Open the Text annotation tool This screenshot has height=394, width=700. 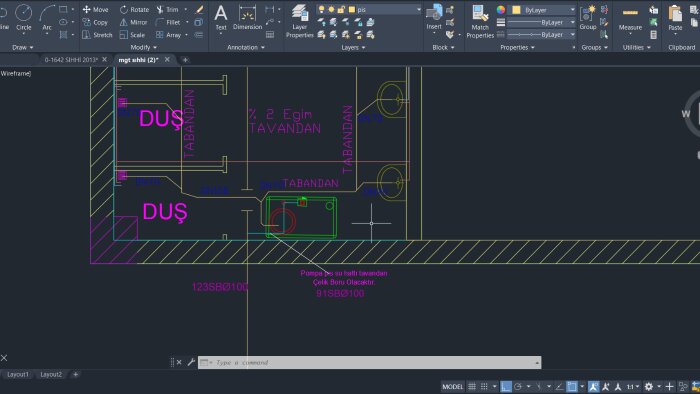point(221,18)
